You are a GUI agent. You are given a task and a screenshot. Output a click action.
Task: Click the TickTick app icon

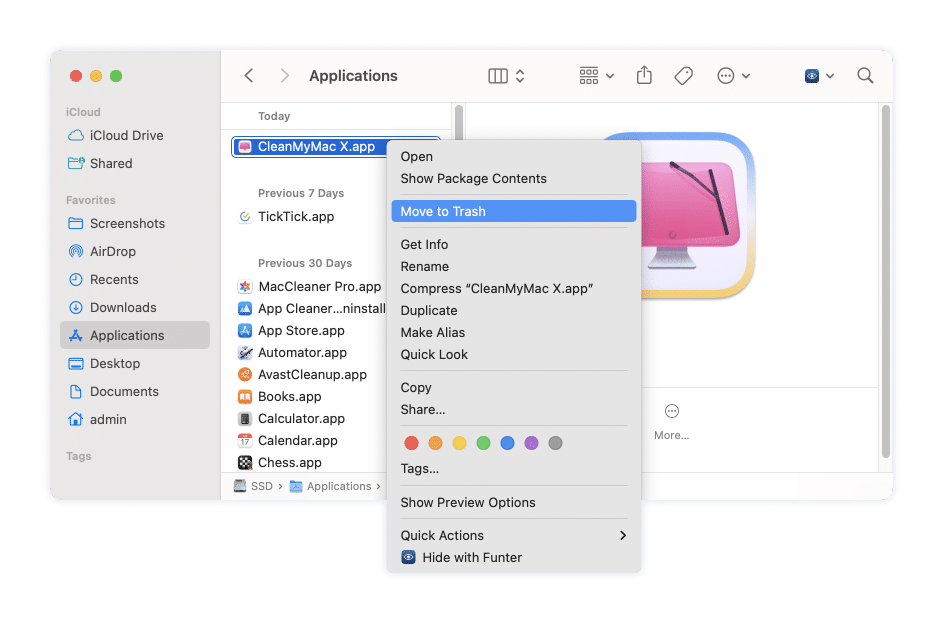point(245,216)
